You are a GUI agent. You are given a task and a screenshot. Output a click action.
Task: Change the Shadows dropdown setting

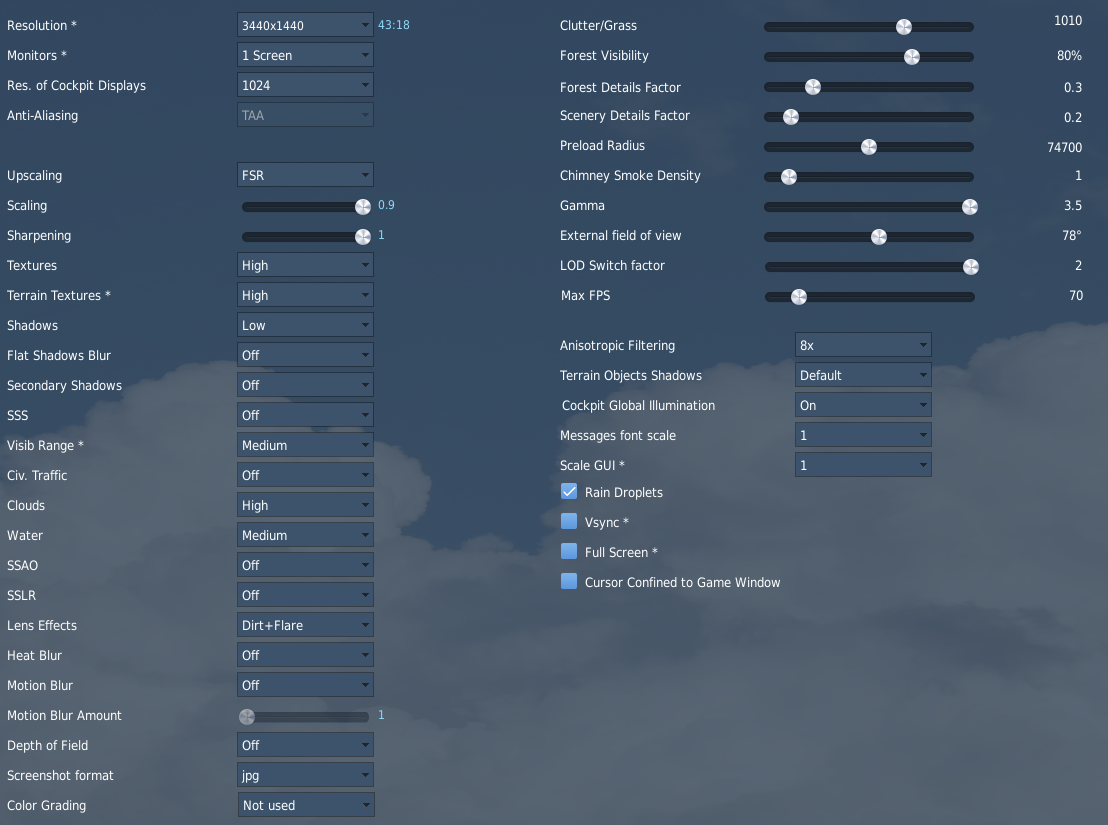tap(305, 325)
